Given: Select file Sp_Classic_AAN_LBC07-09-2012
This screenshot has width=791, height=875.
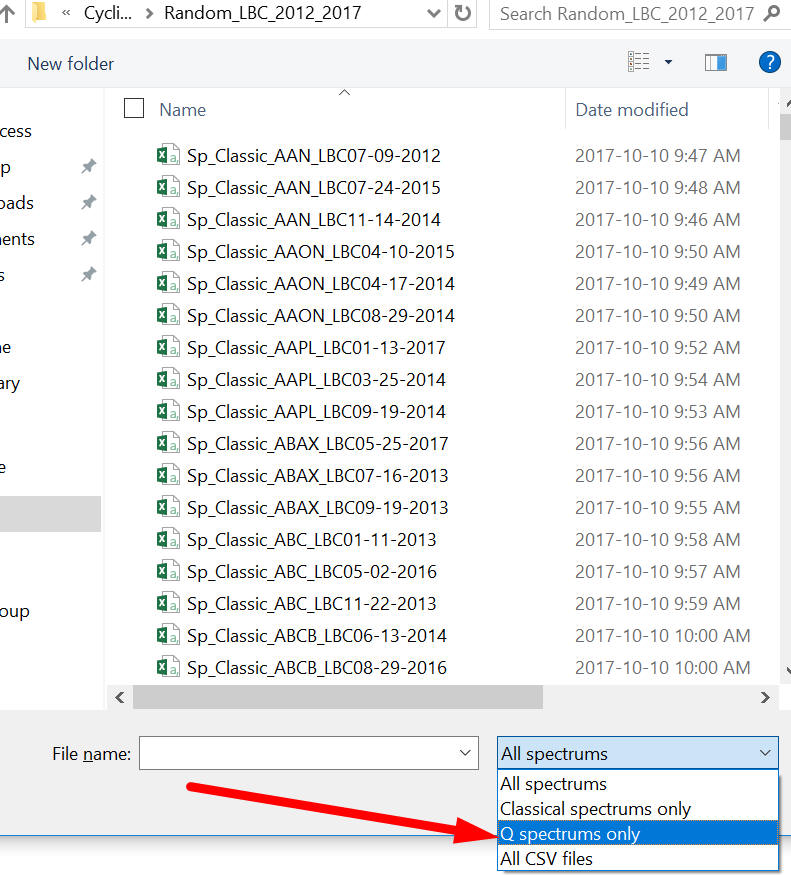Looking at the screenshot, I should [x=313, y=155].
